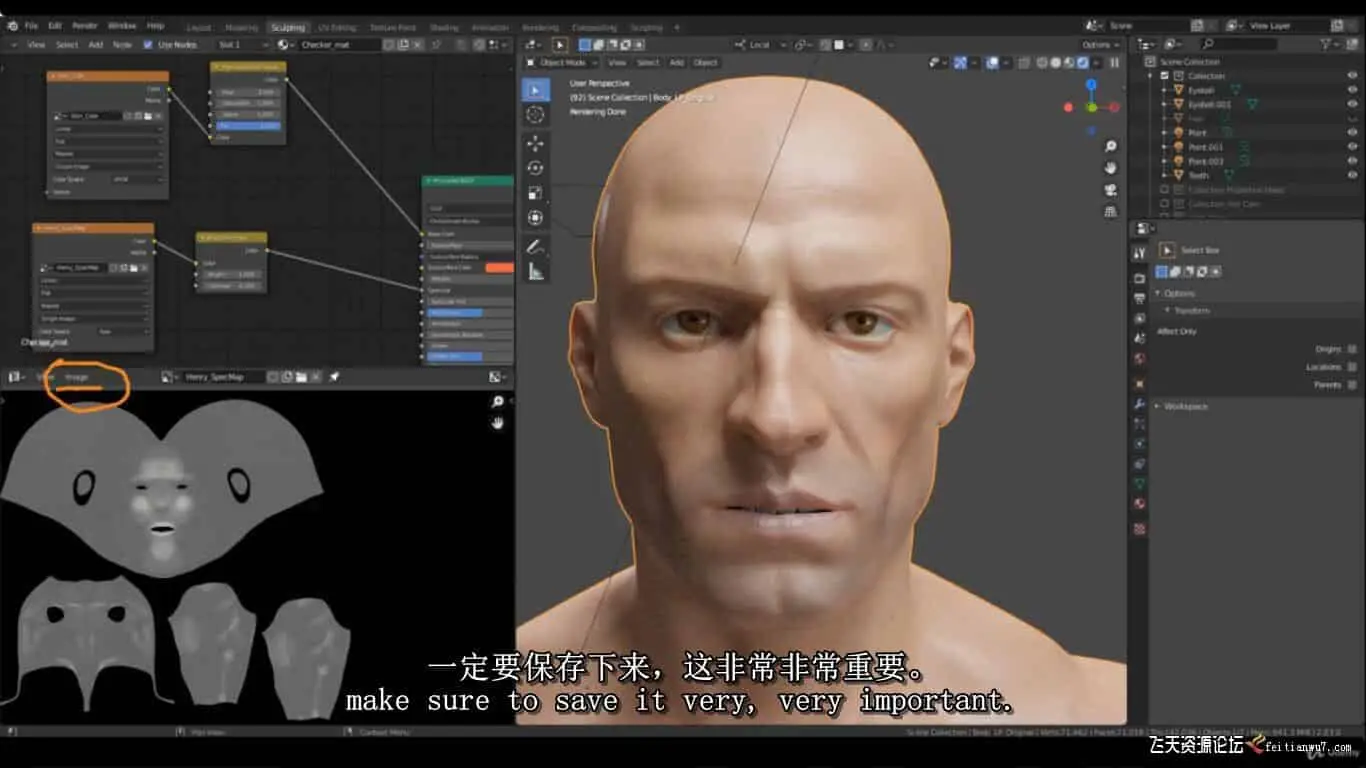Pick the Annotate pencil tool

click(x=535, y=246)
